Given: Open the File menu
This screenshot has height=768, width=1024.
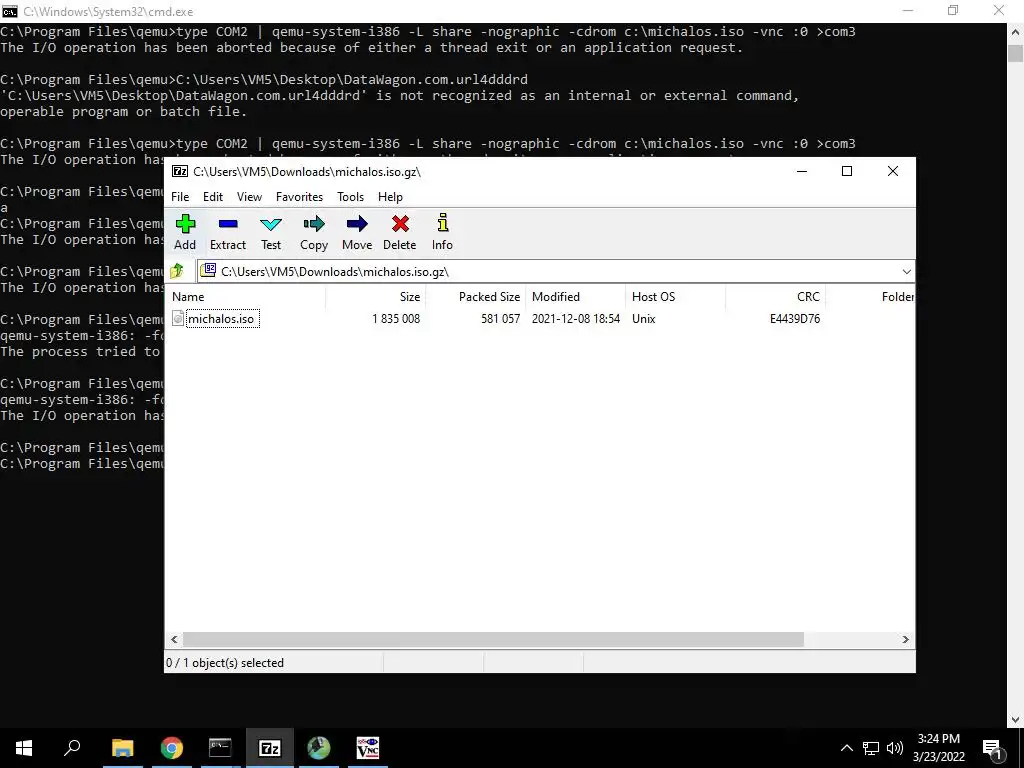Looking at the screenshot, I should [180, 197].
